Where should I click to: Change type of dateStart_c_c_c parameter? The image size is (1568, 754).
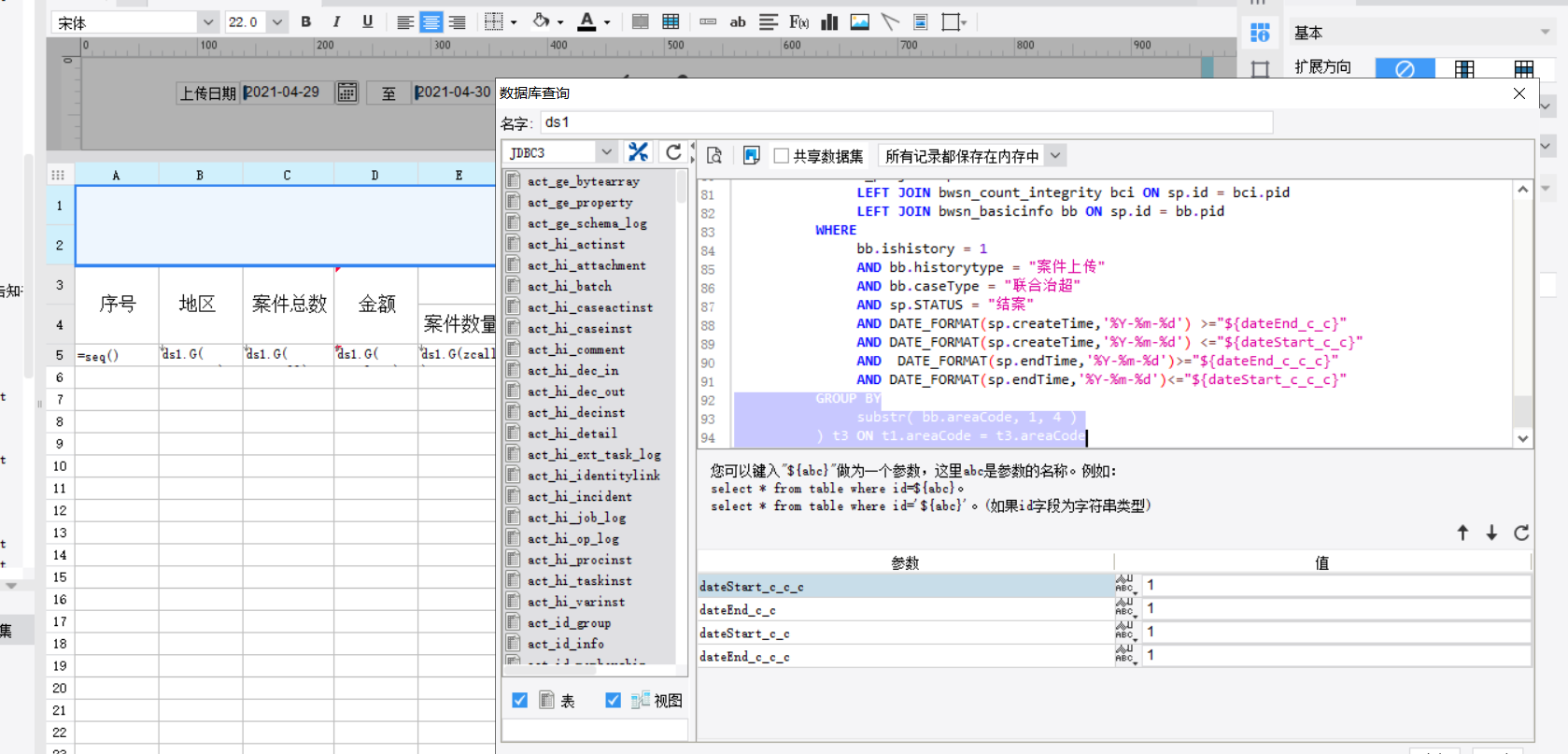1126,585
